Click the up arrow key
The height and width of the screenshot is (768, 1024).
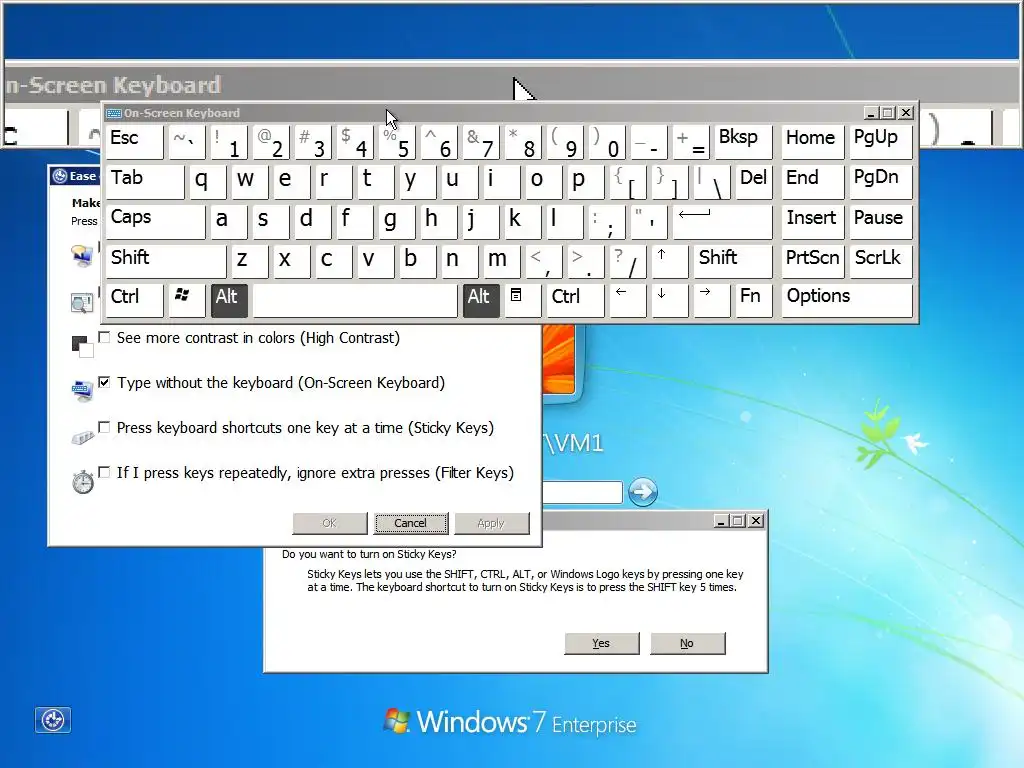tap(669, 261)
